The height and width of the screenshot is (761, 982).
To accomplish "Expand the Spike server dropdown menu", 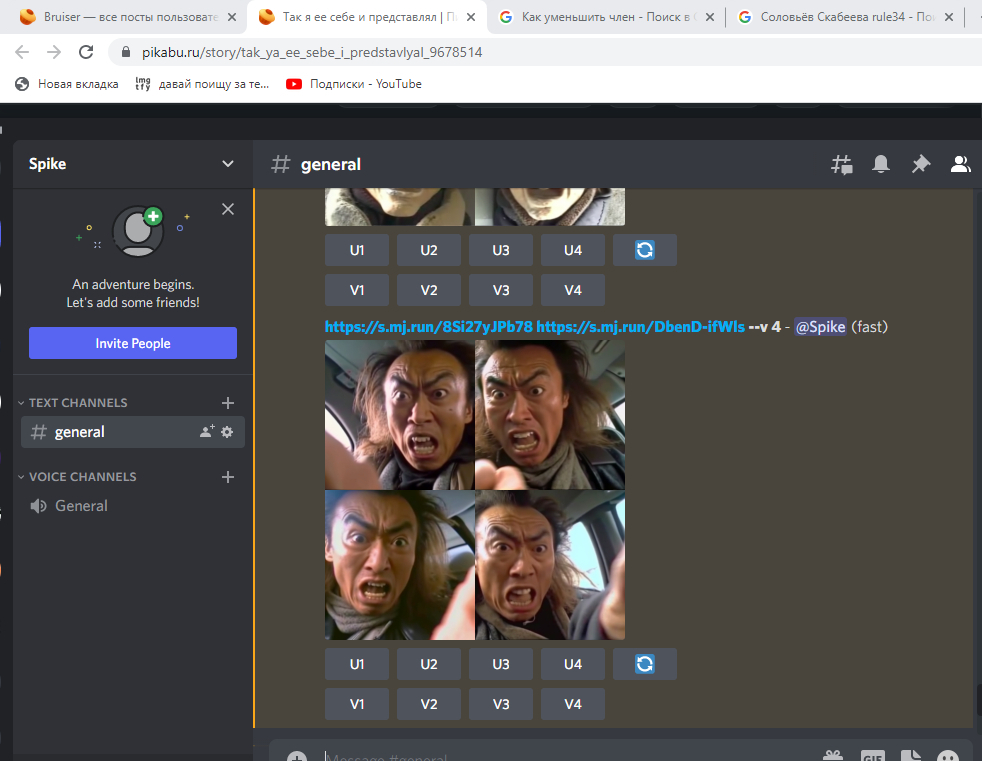I will click(228, 164).
